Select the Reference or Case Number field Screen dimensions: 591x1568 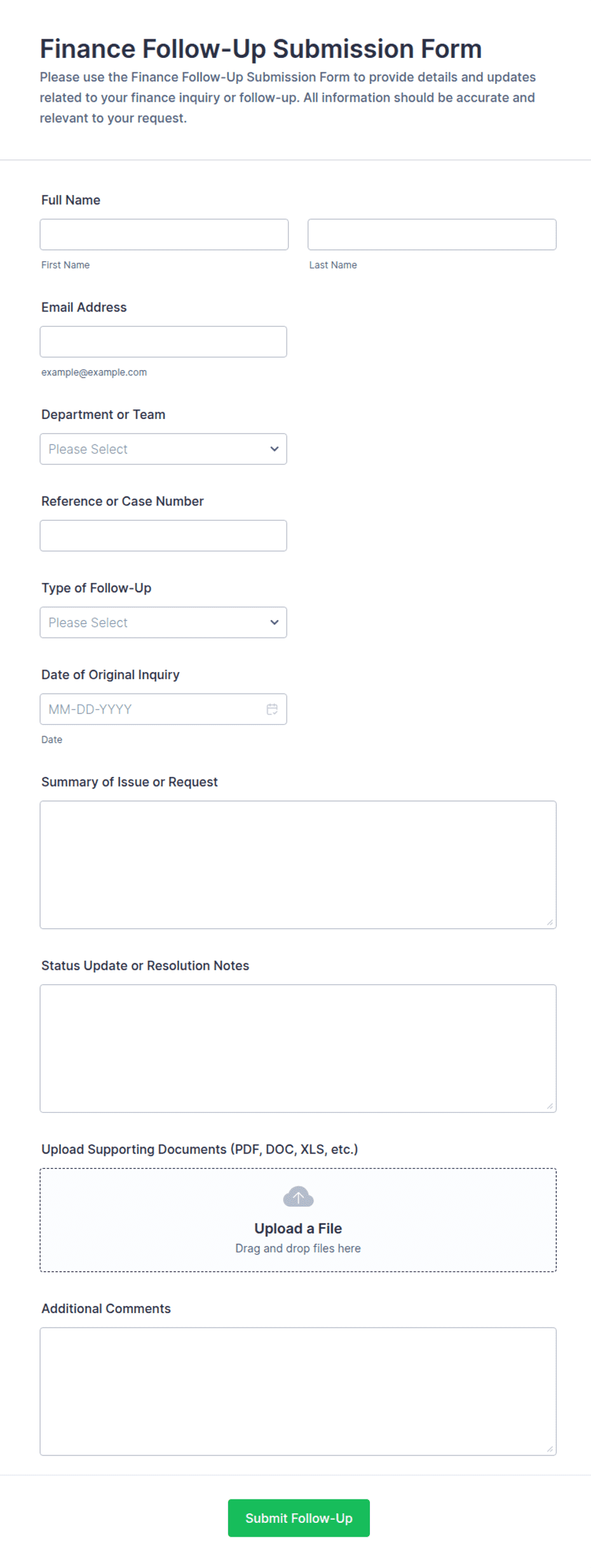163,535
